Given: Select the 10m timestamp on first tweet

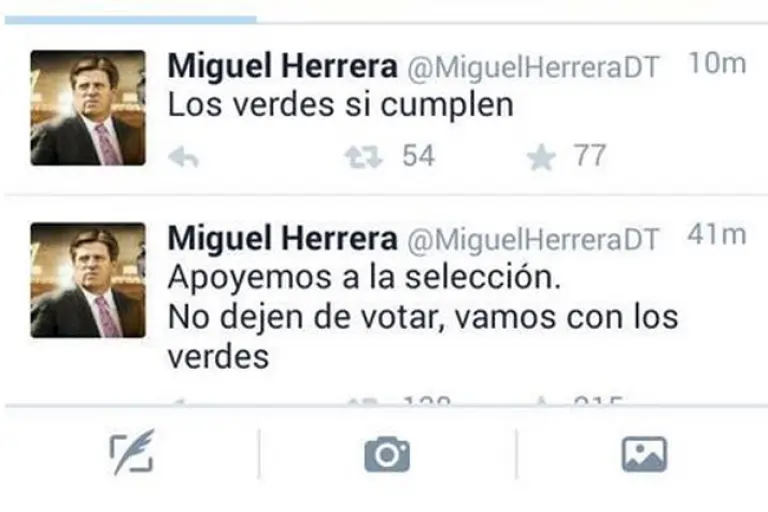Looking at the screenshot, I should 717,63.
